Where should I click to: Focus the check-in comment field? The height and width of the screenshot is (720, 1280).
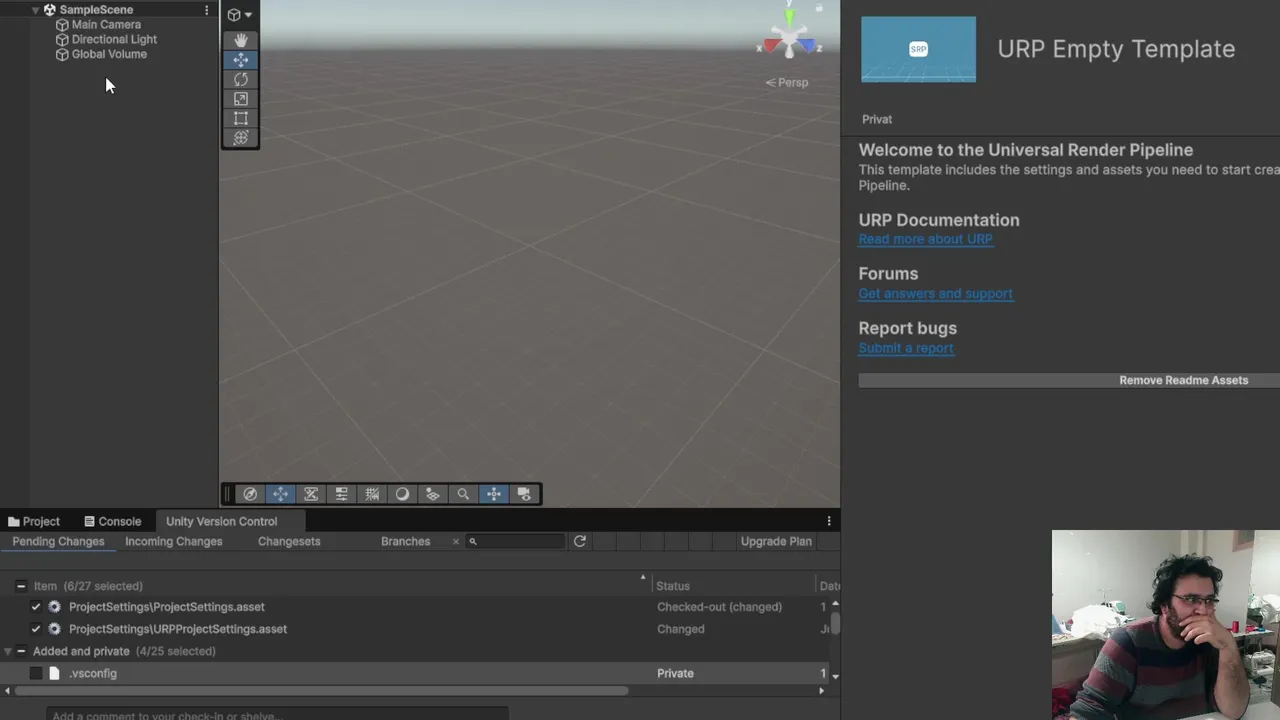click(278, 714)
